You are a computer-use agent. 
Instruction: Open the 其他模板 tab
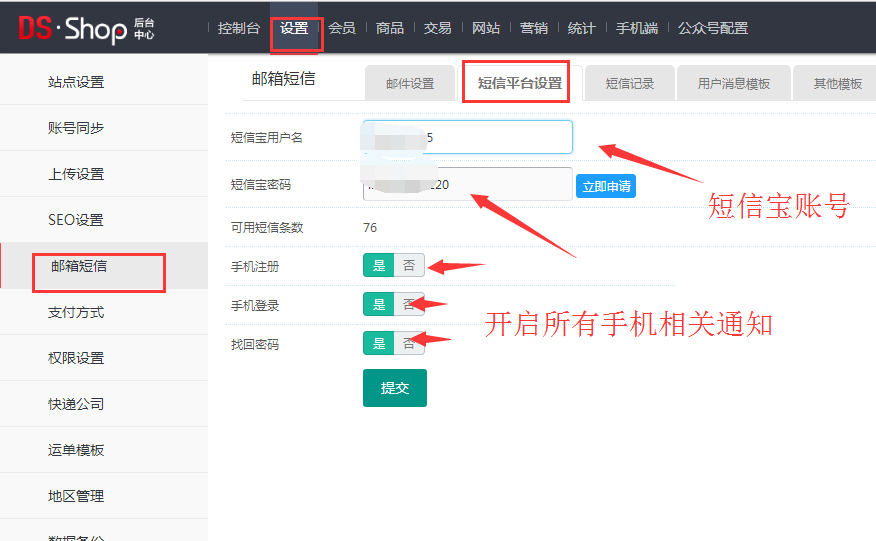(837, 84)
